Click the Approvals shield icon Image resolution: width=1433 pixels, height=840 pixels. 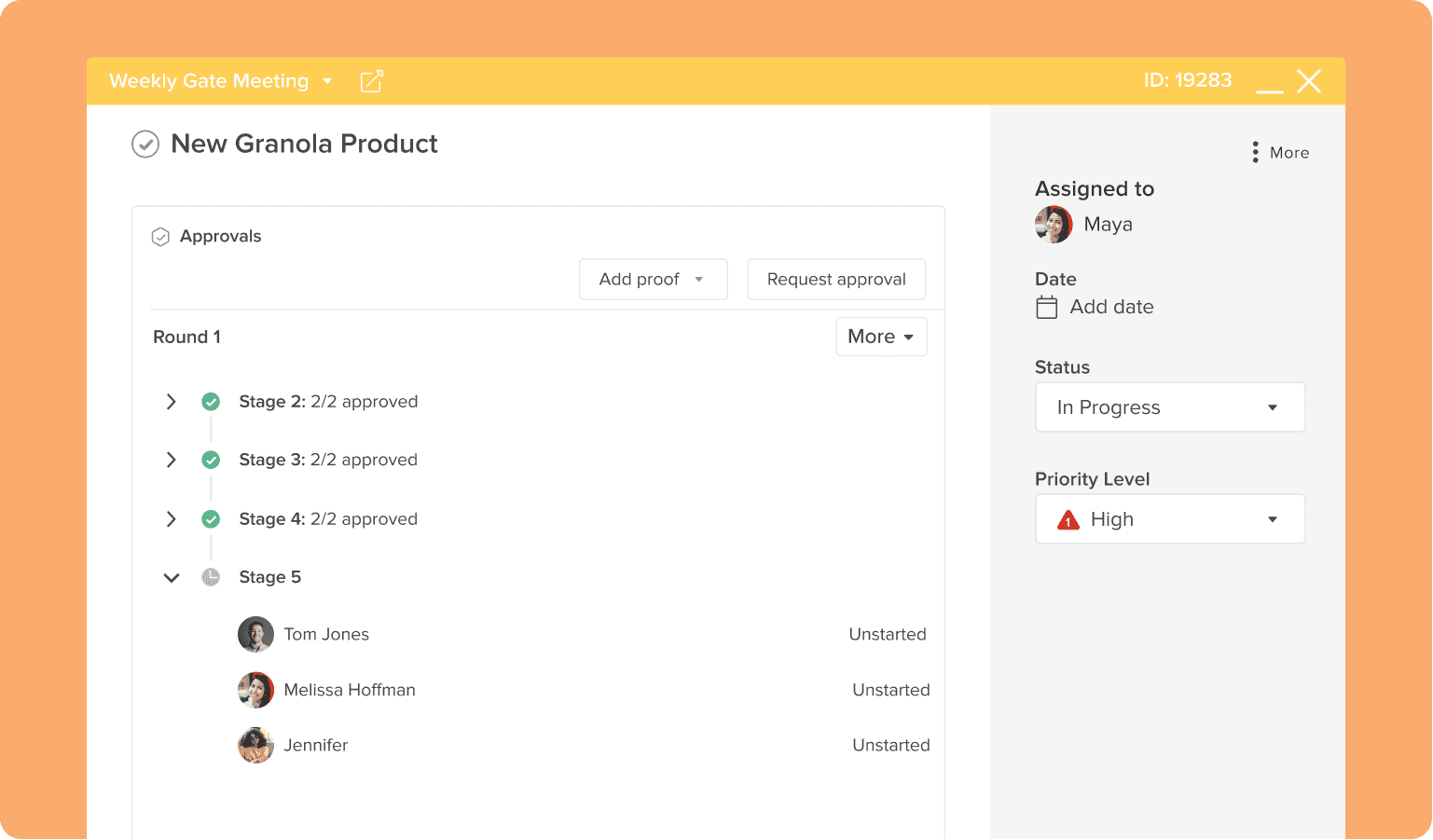[160, 237]
